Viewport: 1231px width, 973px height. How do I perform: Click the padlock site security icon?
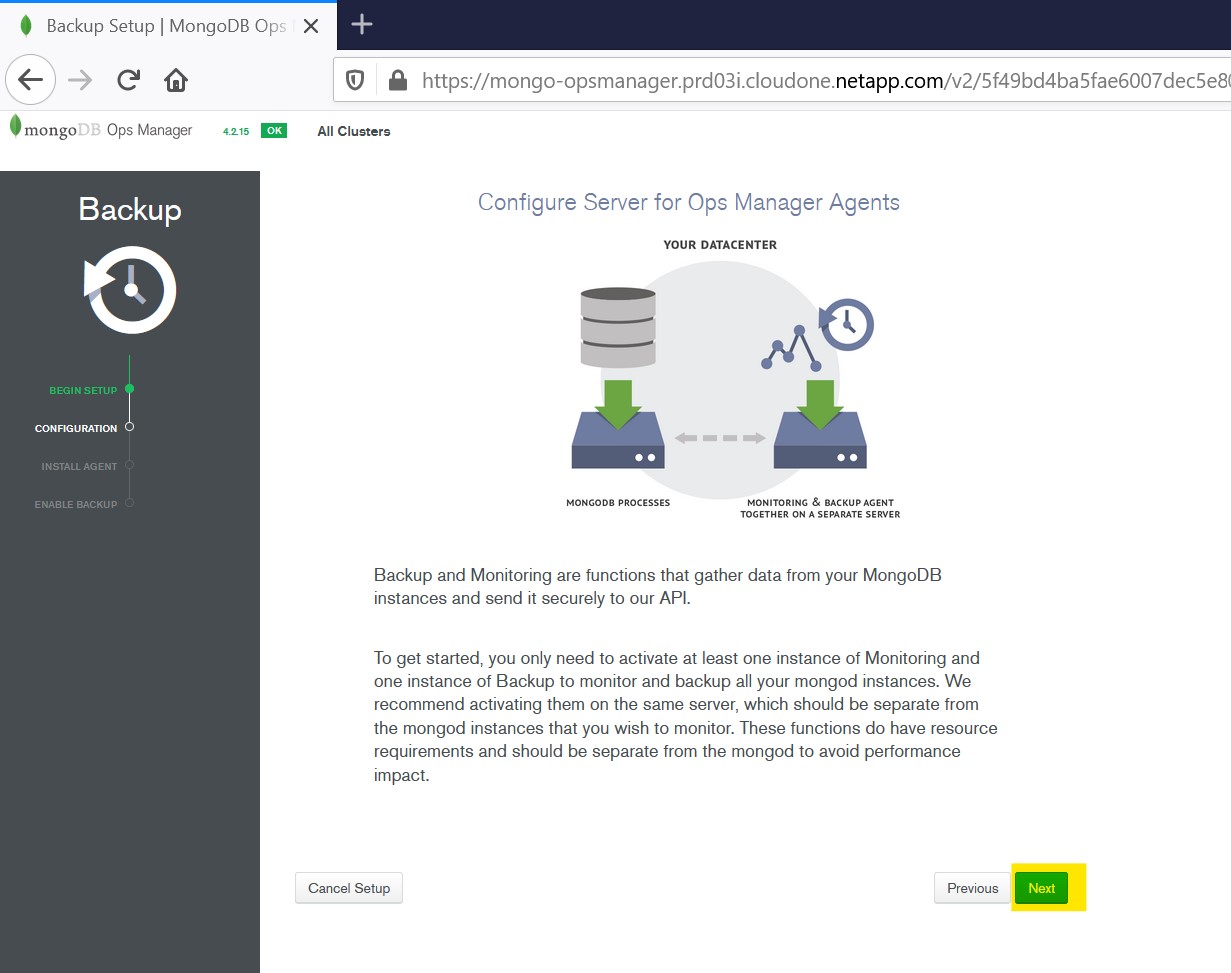pyautogui.click(x=397, y=80)
